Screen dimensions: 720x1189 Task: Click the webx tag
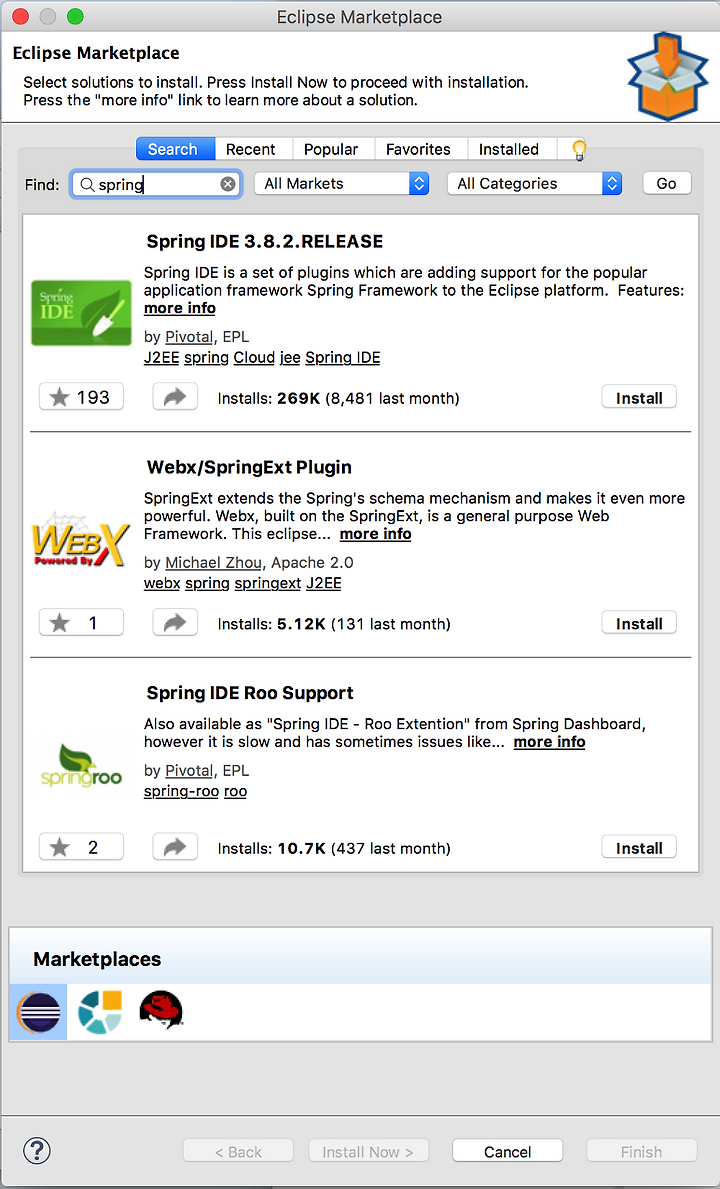pyautogui.click(x=162, y=583)
